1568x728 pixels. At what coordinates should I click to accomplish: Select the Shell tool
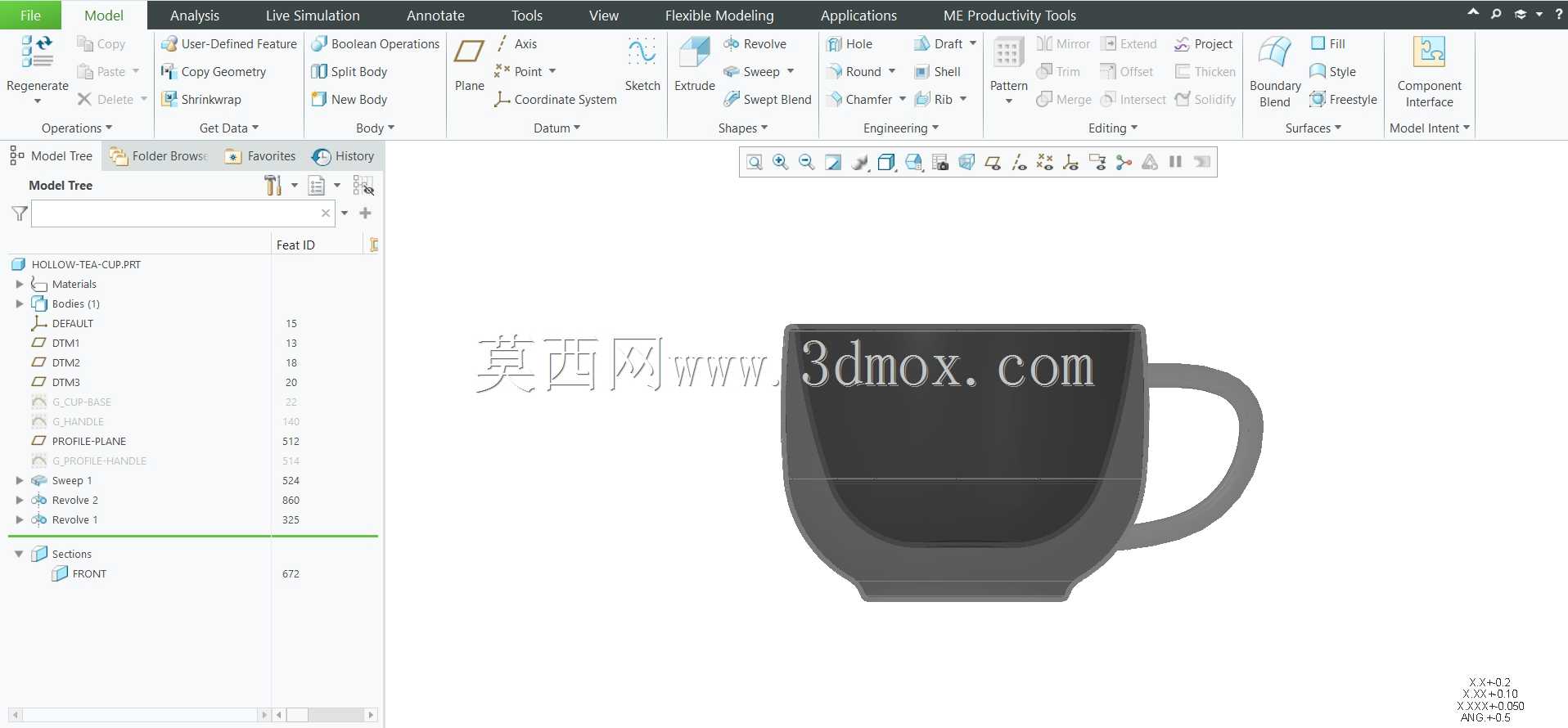coord(937,72)
